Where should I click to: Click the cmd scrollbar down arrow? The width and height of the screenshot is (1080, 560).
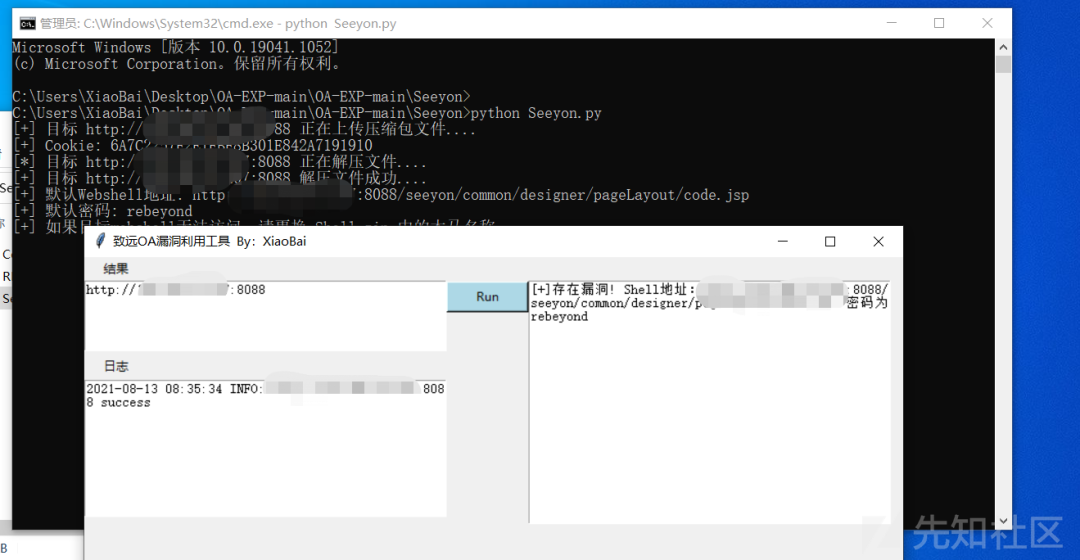1003,521
